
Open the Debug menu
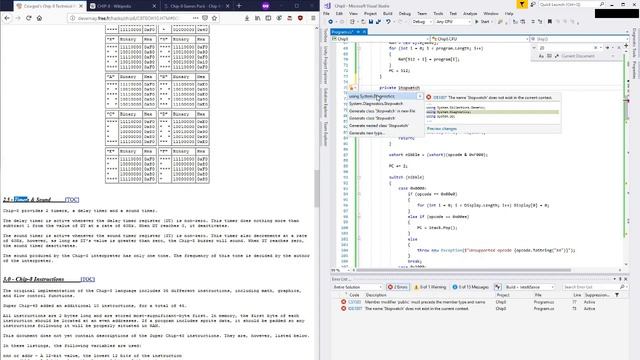tap(404, 13)
